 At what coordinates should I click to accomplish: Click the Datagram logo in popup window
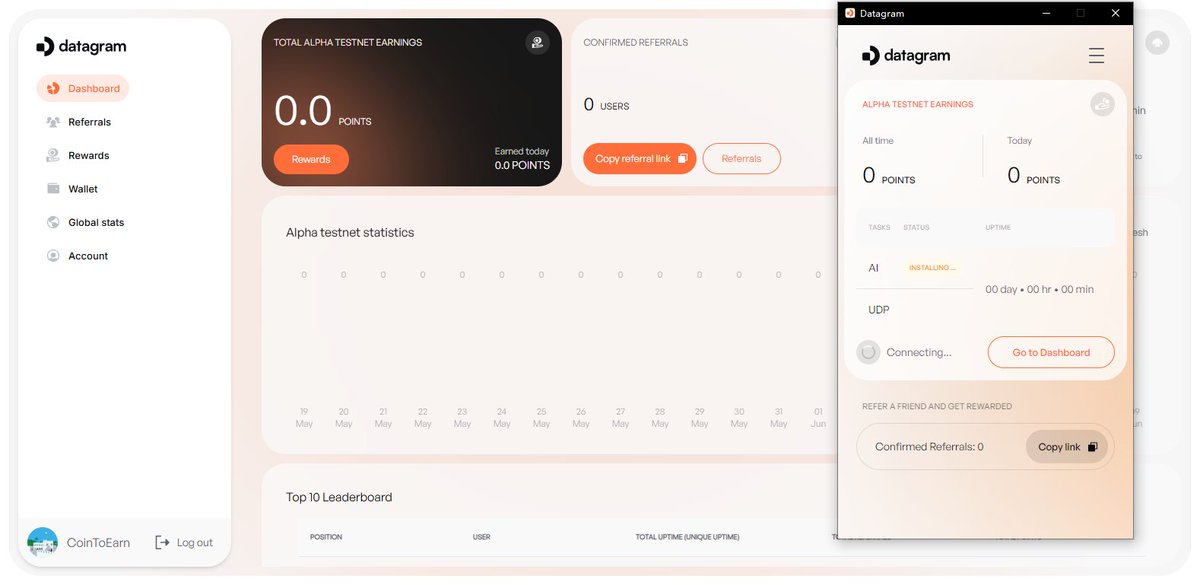905,55
